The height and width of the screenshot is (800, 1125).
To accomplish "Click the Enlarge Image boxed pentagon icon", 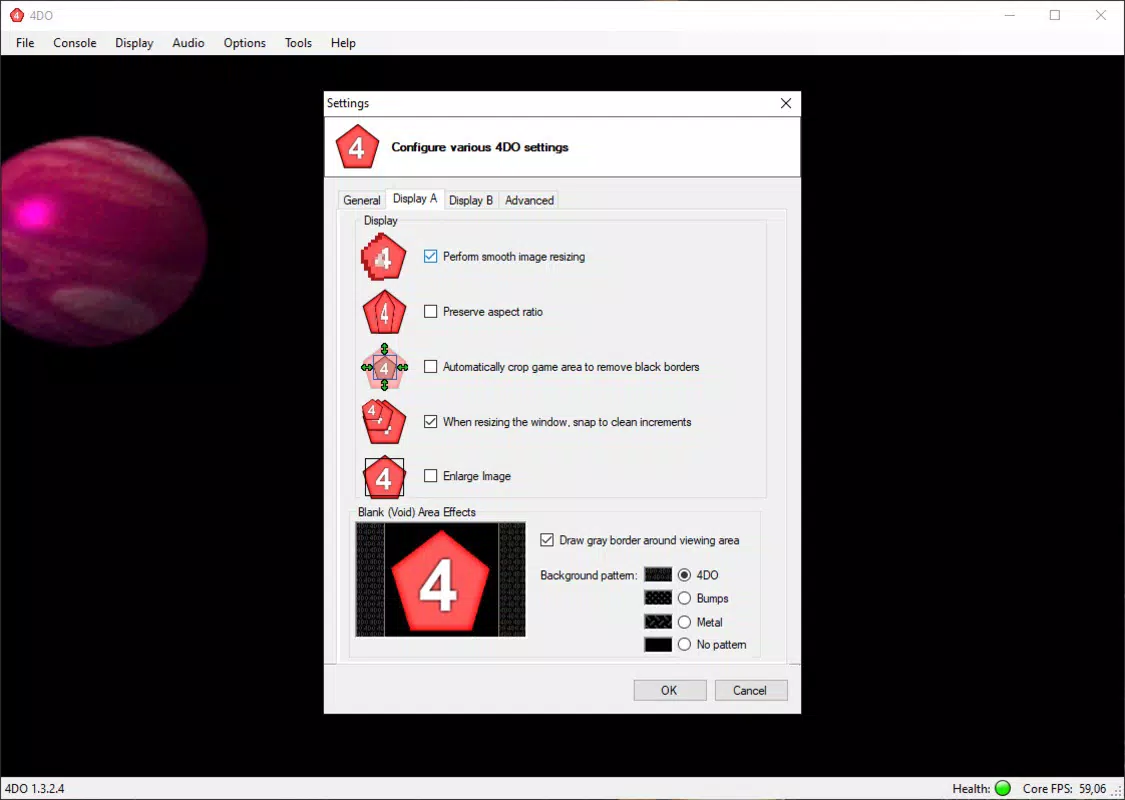I will [x=385, y=476].
